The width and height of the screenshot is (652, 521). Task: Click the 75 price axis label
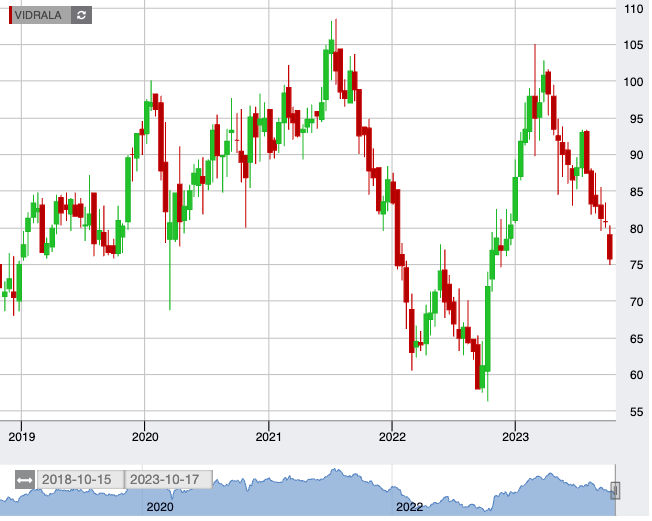(637, 265)
